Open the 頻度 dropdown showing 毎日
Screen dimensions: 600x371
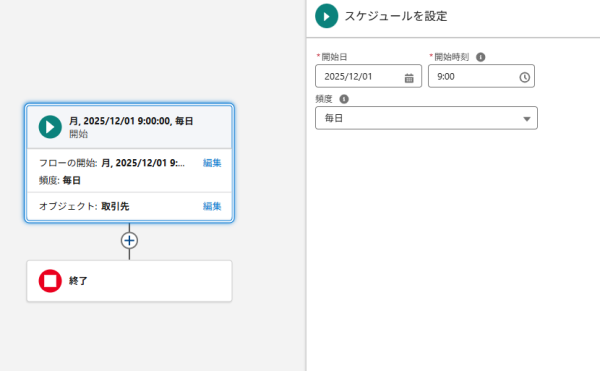click(x=426, y=118)
